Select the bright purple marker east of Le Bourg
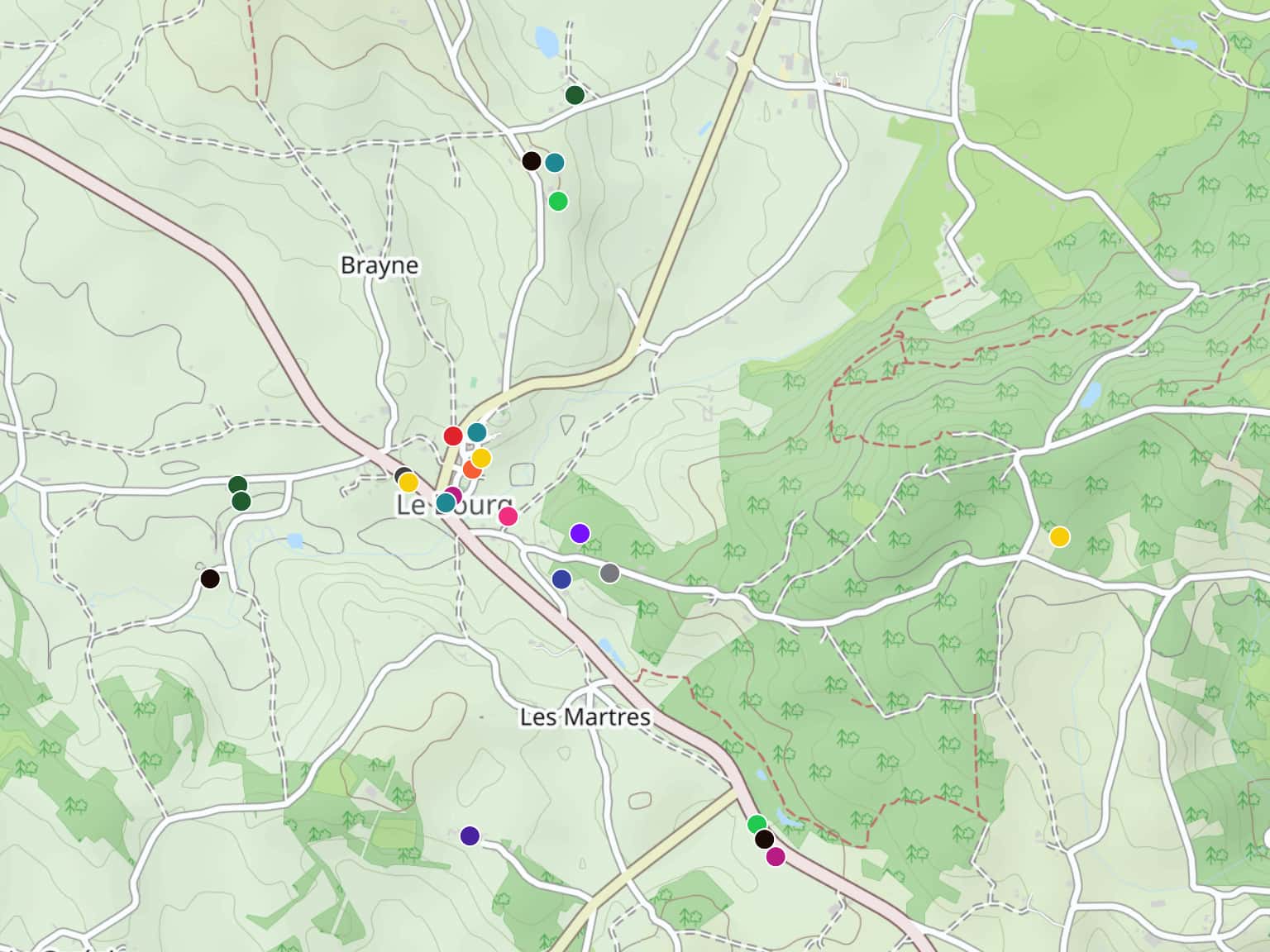Image resolution: width=1270 pixels, height=952 pixels. (580, 533)
